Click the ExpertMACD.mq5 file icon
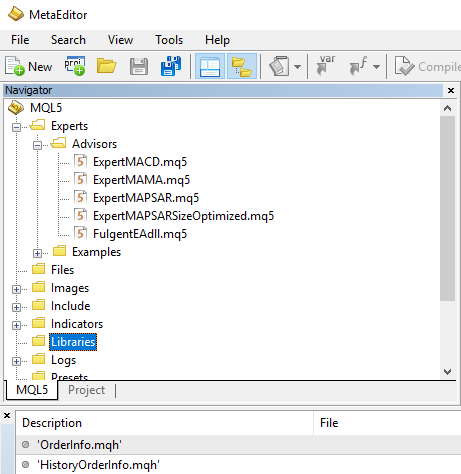461x474 pixels. pos(80,161)
